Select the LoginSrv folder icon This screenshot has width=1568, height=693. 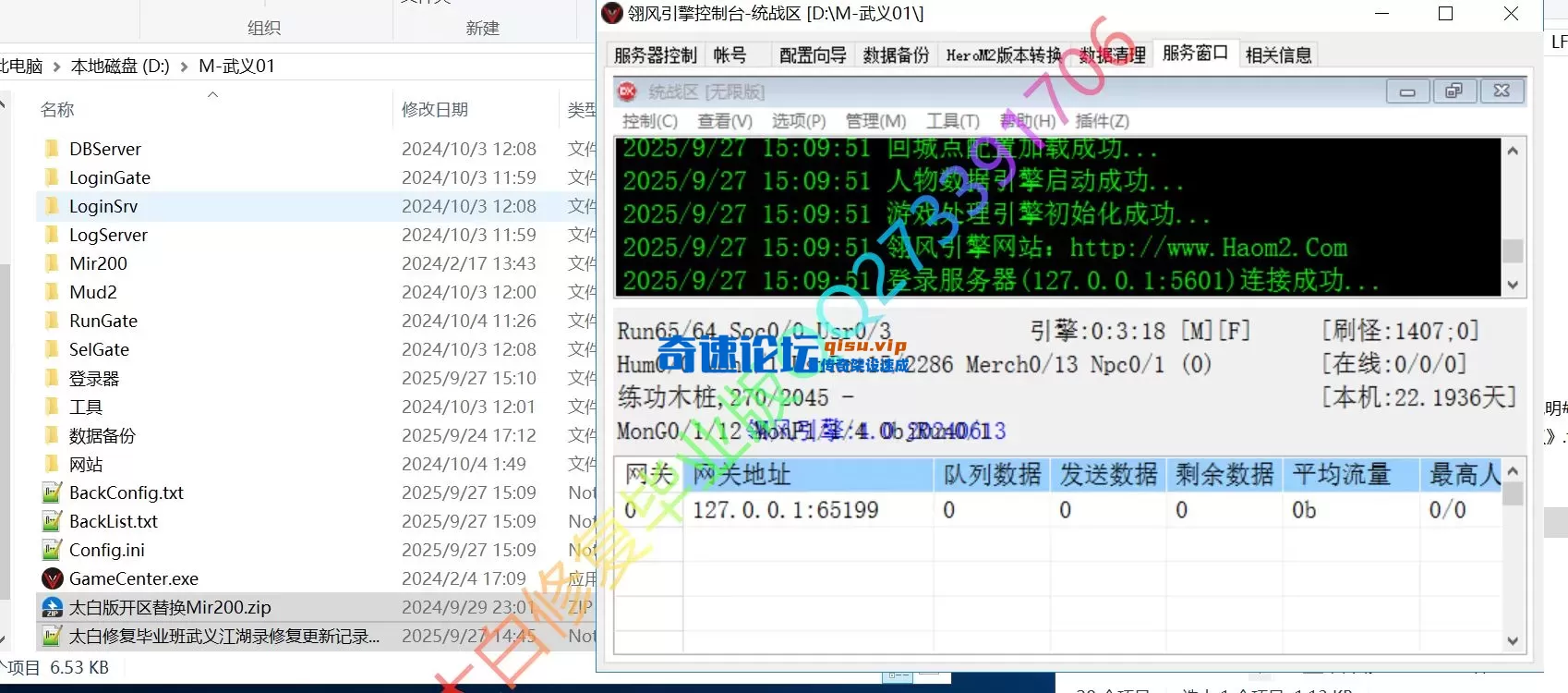[52, 206]
